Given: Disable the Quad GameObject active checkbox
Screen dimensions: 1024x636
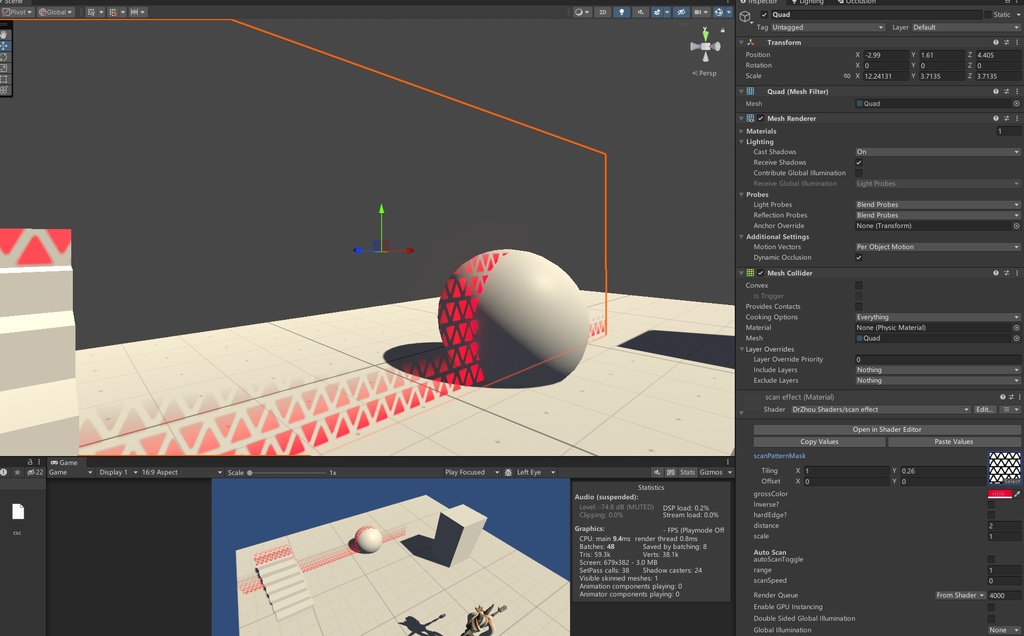Looking at the screenshot, I should coord(764,14).
